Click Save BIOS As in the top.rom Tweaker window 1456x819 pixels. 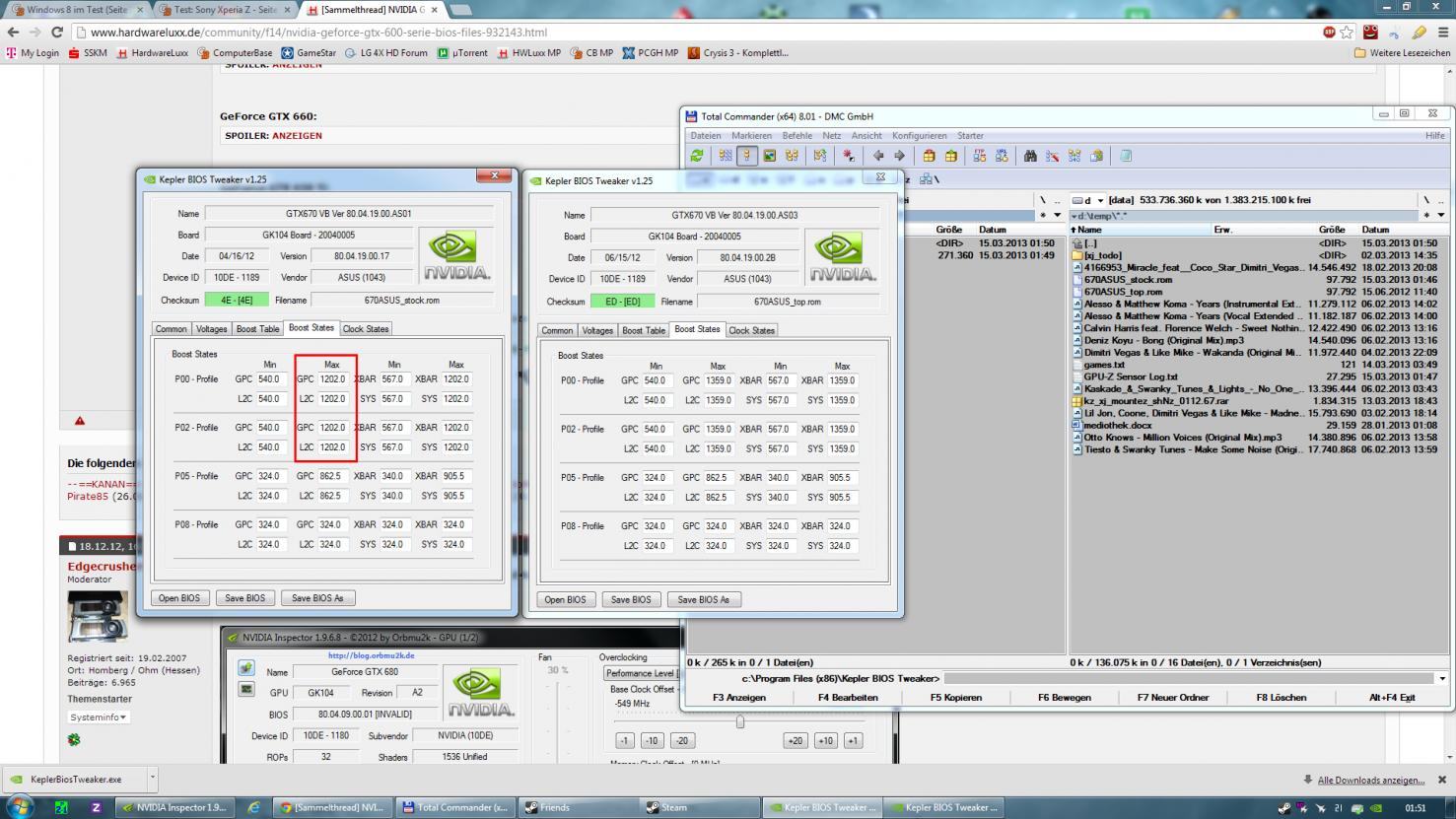704,599
